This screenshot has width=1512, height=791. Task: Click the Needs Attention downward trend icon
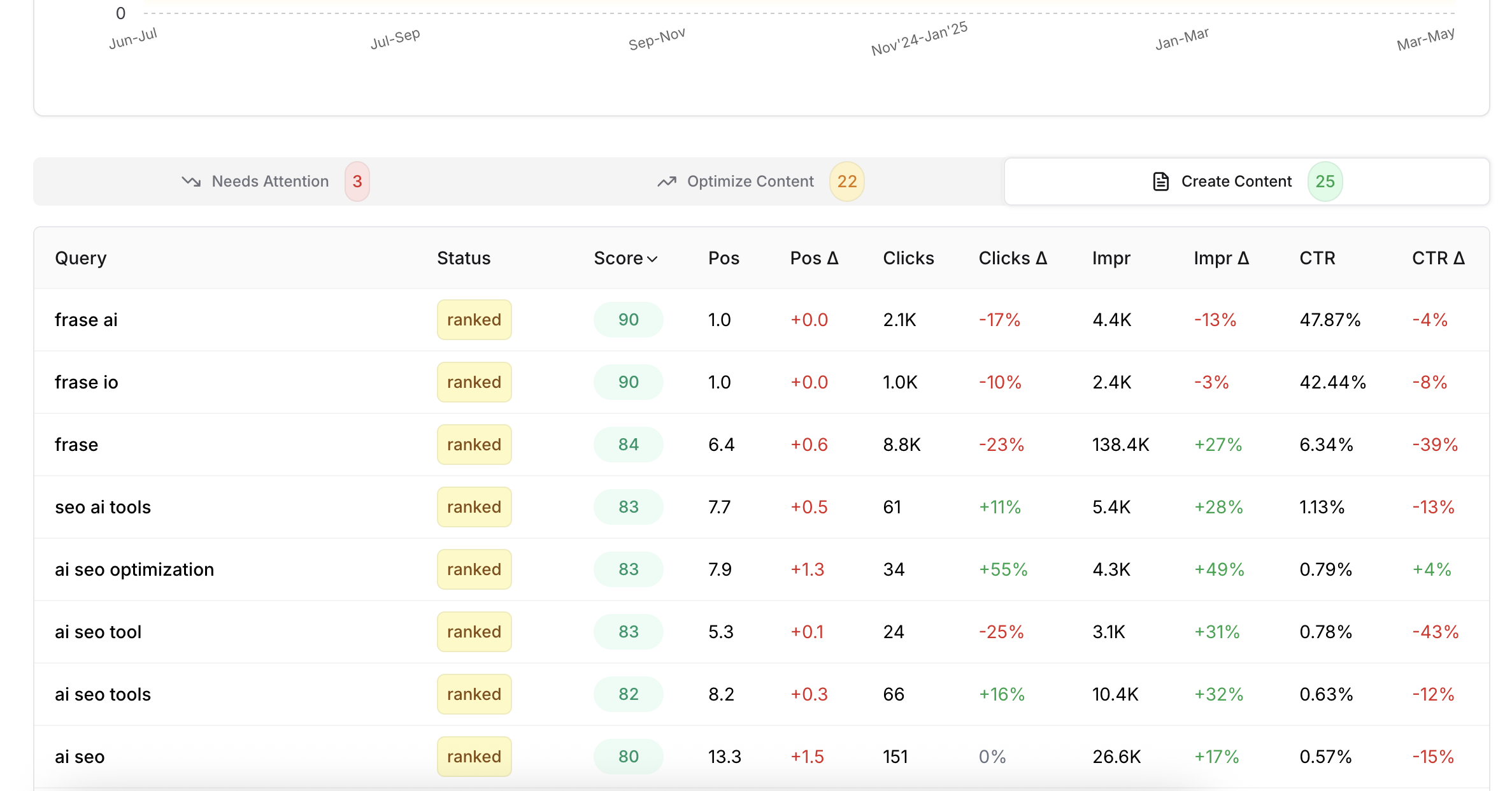point(191,182)
